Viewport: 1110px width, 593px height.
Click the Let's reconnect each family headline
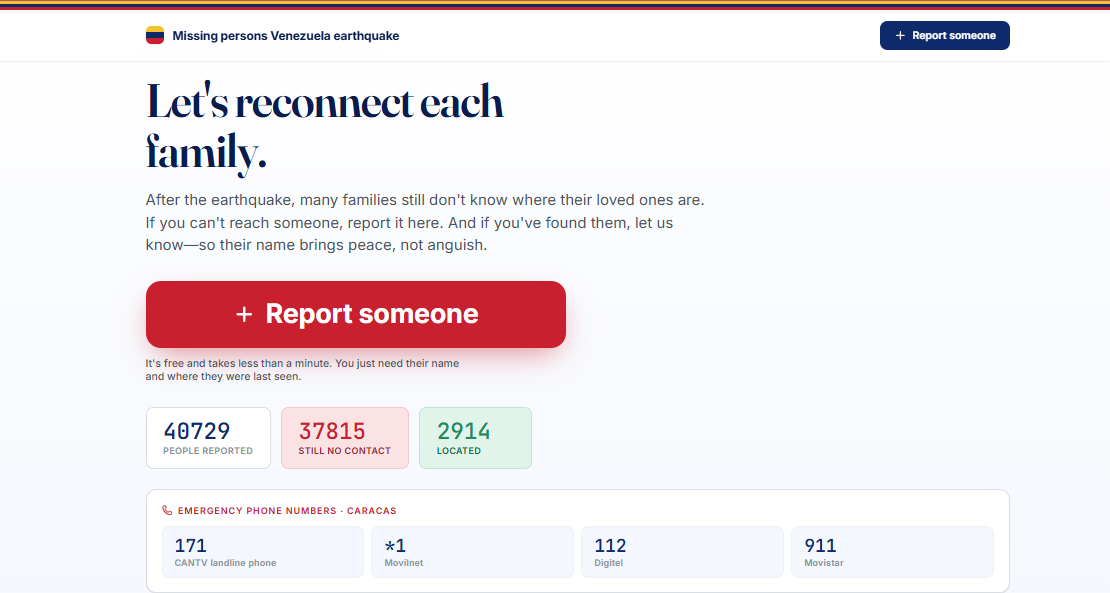click(x=324, y=127)
